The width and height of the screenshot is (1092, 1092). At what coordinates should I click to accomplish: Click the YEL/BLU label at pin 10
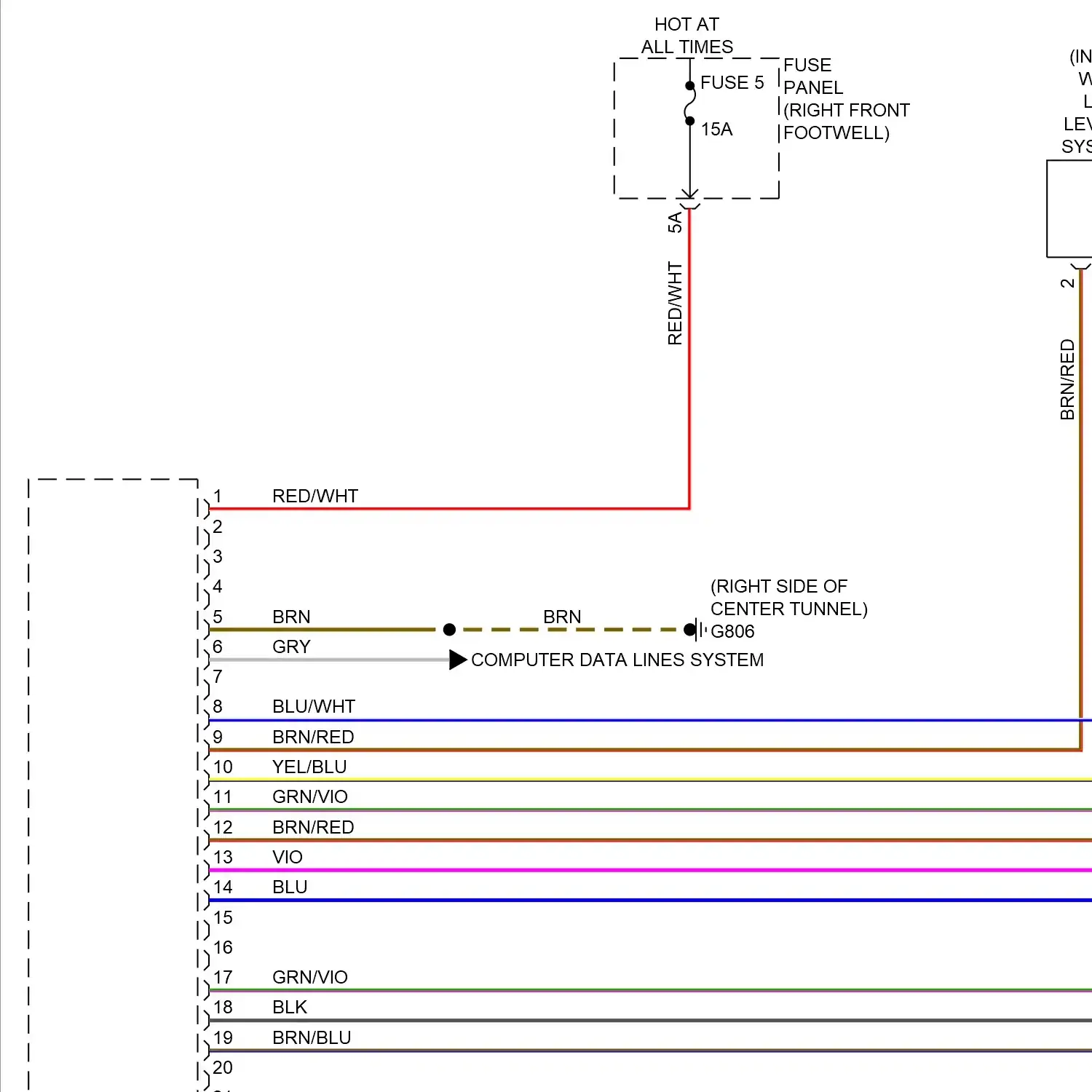309,767
